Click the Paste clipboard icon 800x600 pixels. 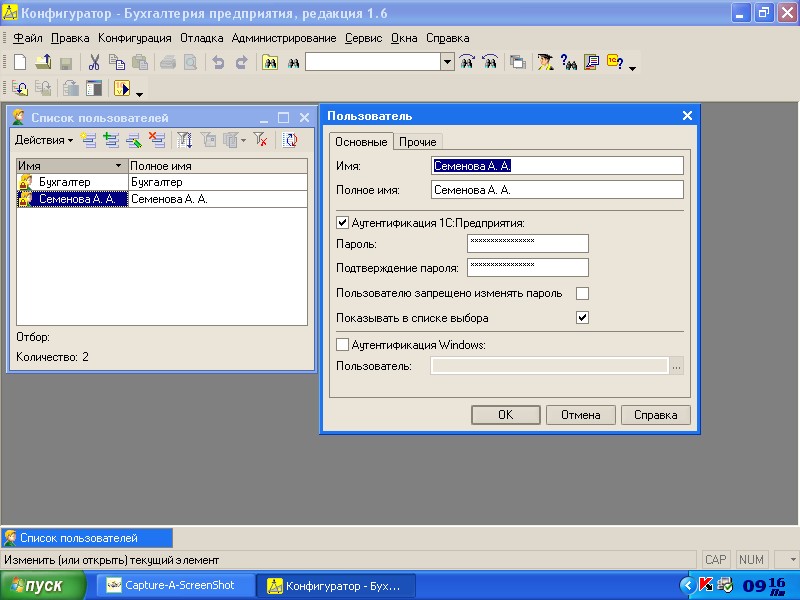[140, 63]
